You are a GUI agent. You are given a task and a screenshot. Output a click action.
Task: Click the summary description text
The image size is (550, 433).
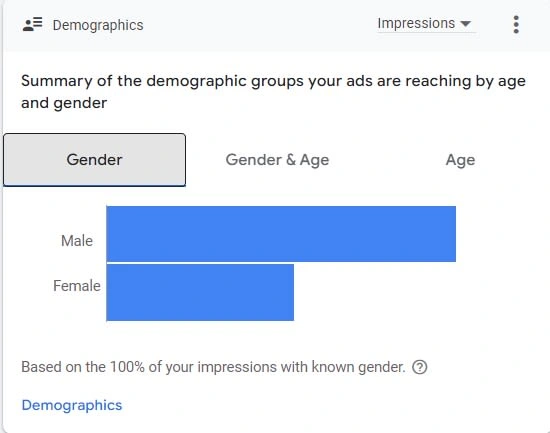(273, 92)
